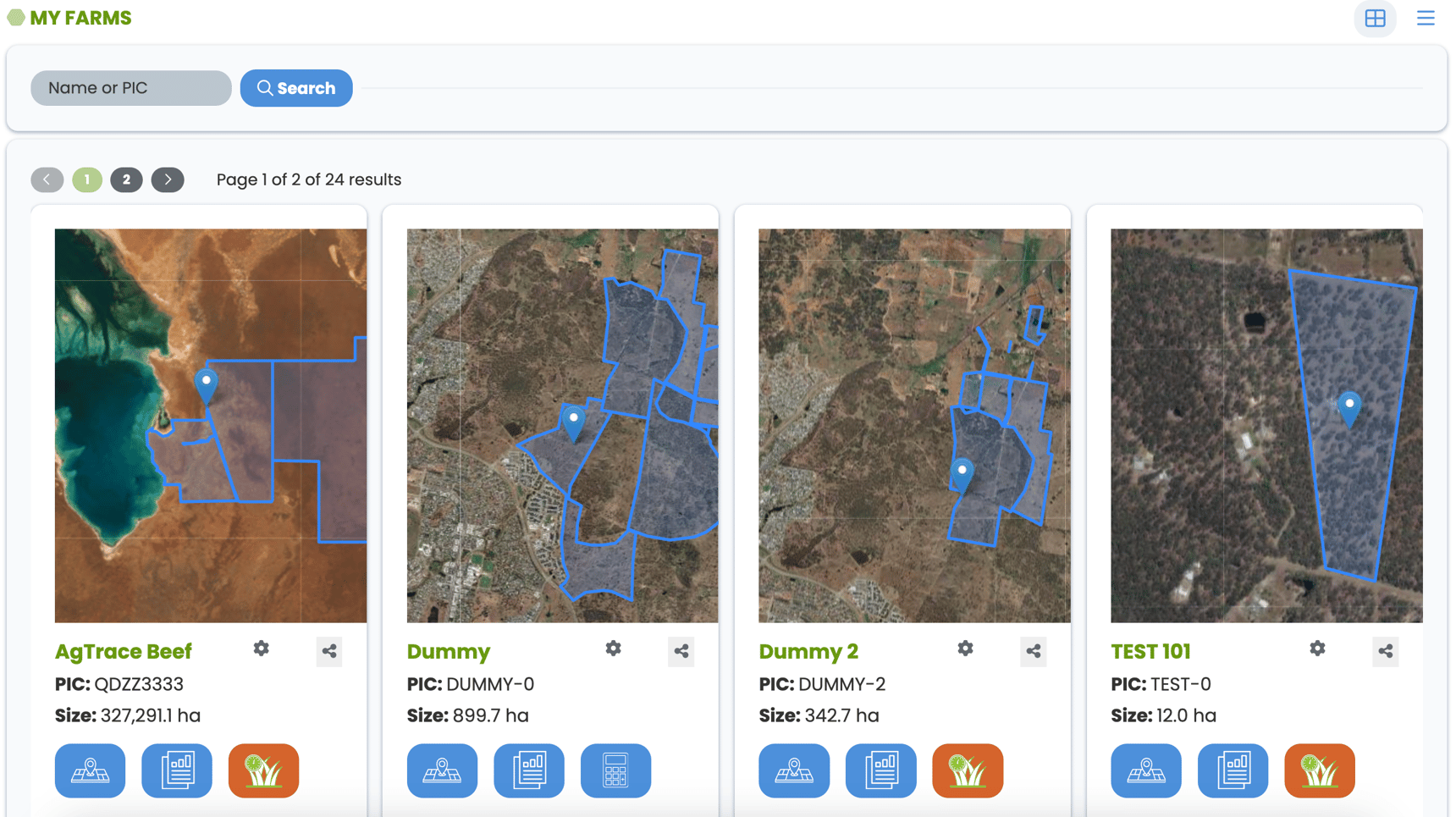The image size is (1456, 817).
Task: Click the MY FARMS page heading
Action: pos(80,18)
